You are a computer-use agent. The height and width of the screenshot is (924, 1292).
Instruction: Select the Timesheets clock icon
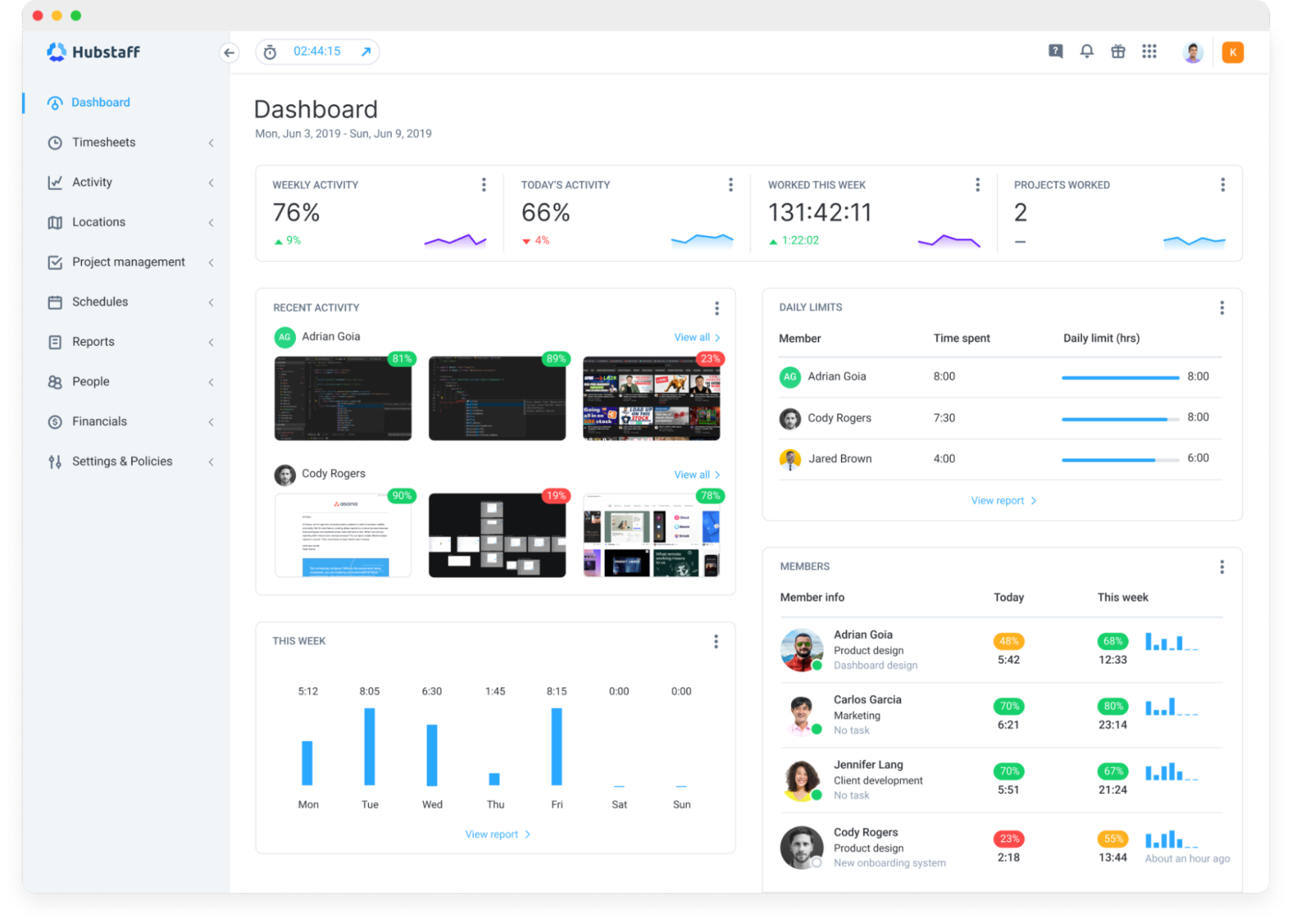coord(55,142)
